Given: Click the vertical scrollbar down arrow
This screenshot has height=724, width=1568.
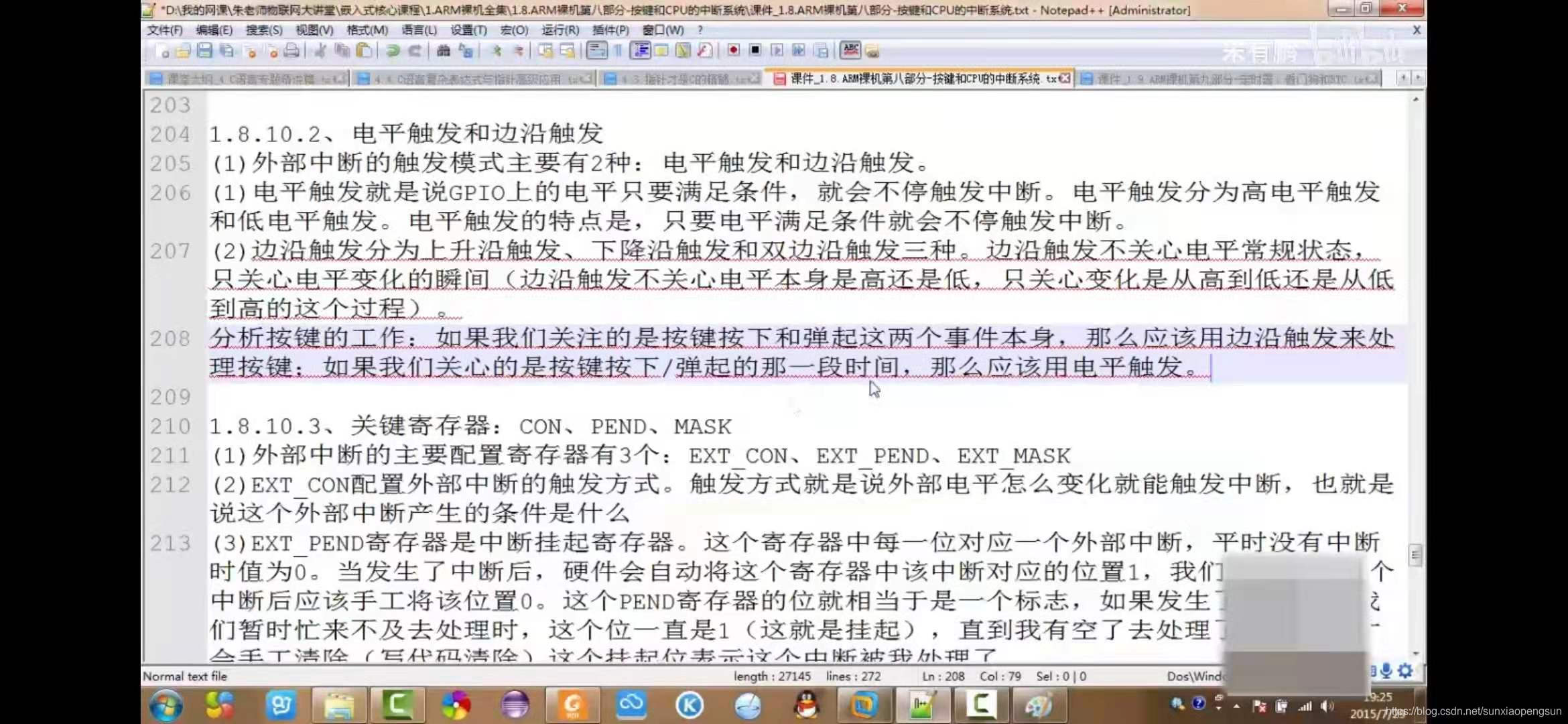Looking at the screenshot, I should coord(1415,654).
